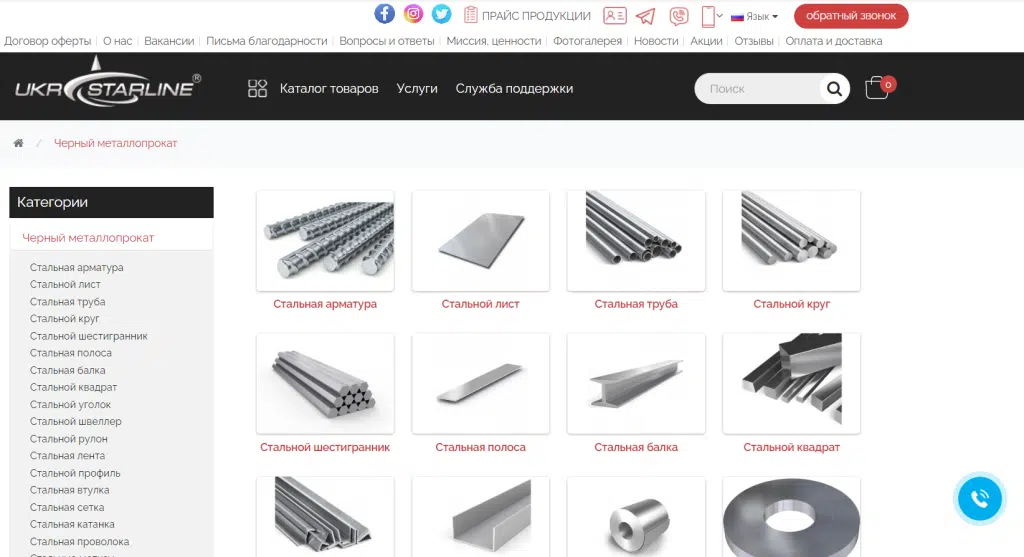Select Стальной уголок in sidebar

click(71, 404)
